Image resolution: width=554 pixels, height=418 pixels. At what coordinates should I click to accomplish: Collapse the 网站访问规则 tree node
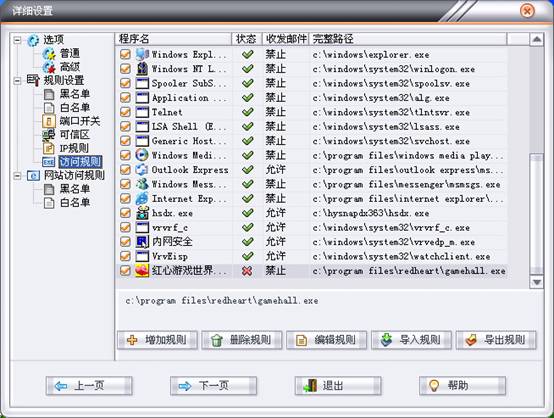tap(17, 176)
